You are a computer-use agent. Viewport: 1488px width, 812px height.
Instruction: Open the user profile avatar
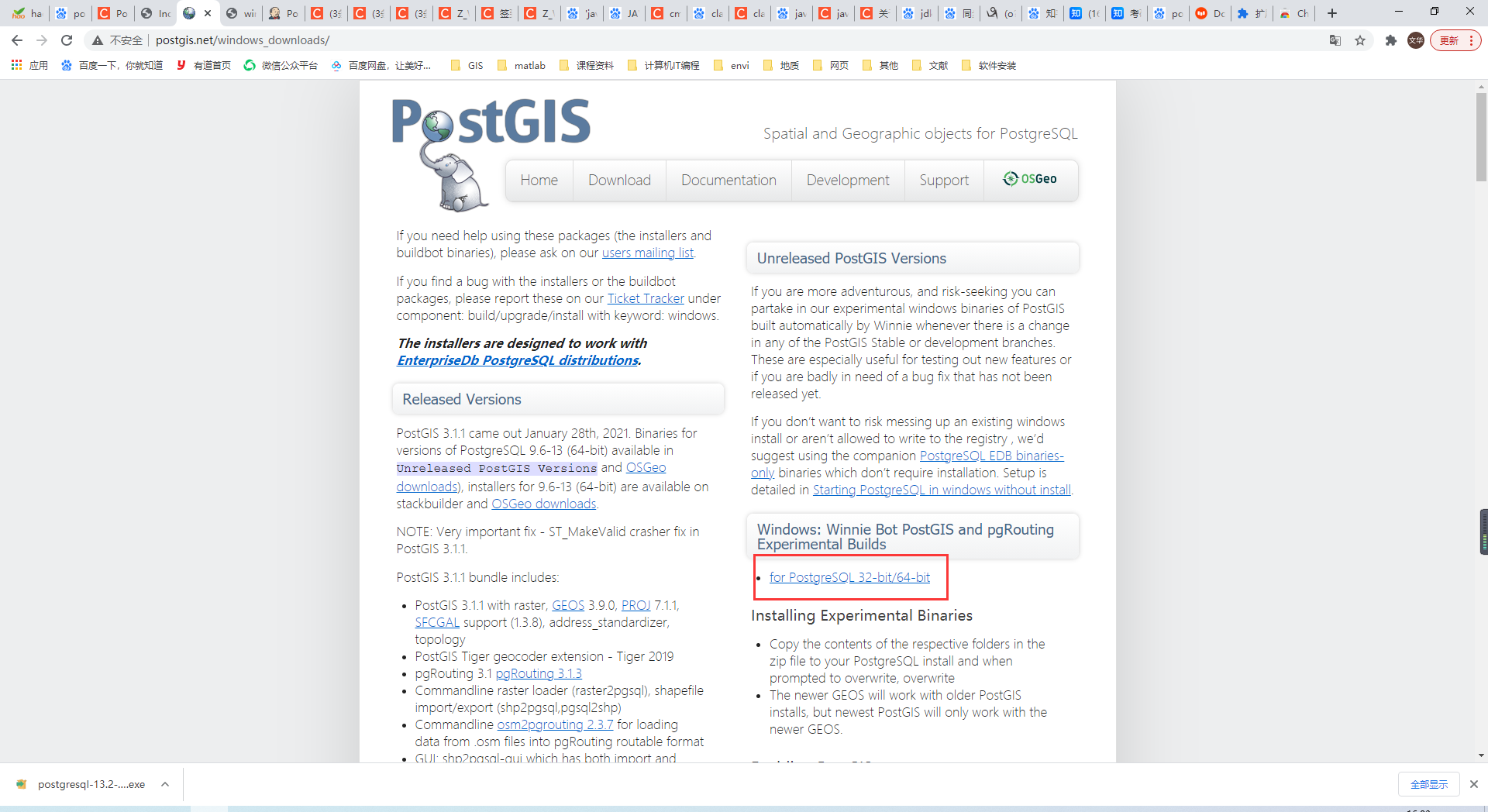point(1416,40)
